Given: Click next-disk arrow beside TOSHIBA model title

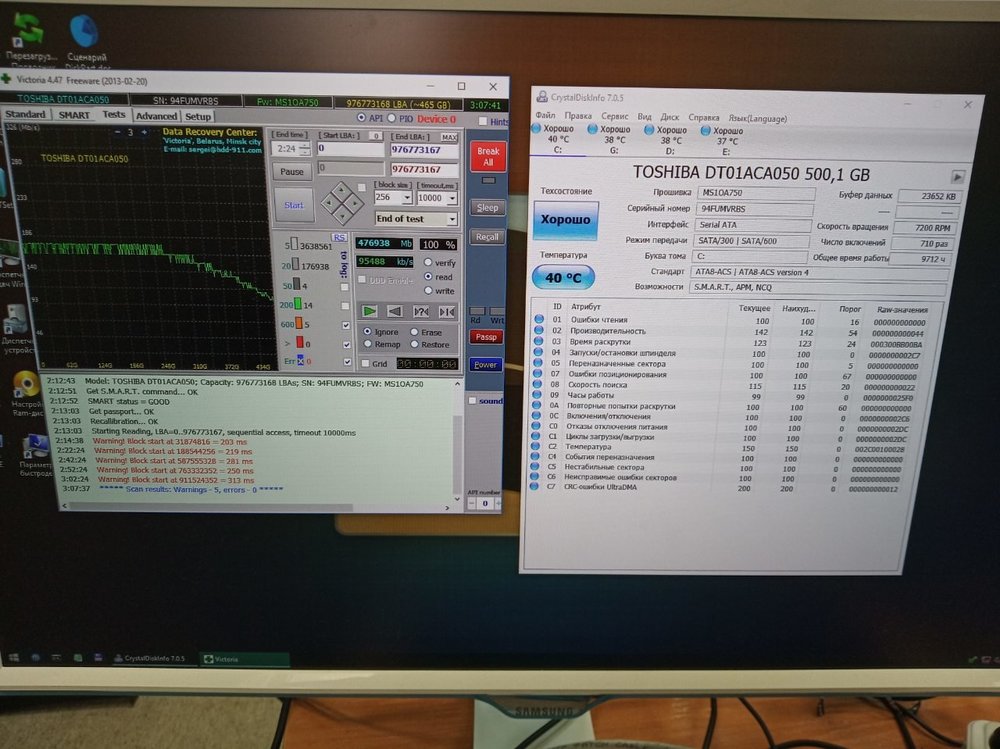Looking at the screenshot, I should point(958,174).
